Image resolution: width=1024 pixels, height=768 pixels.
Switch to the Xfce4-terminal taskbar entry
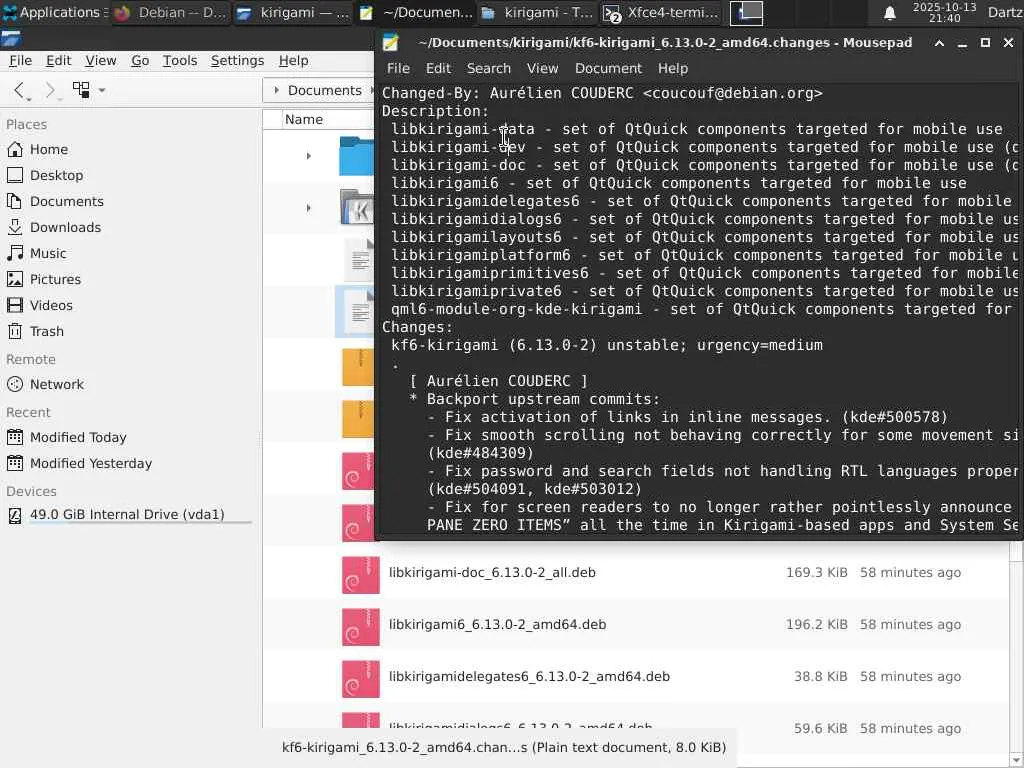660,12
